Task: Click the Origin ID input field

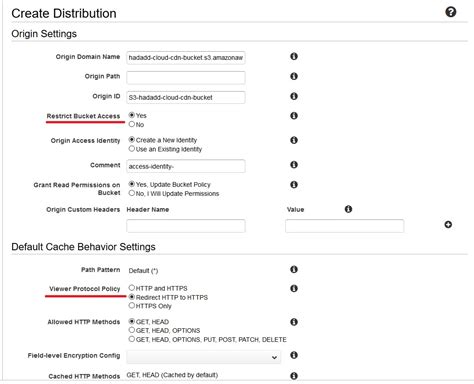Action: (x=186, y=97)
